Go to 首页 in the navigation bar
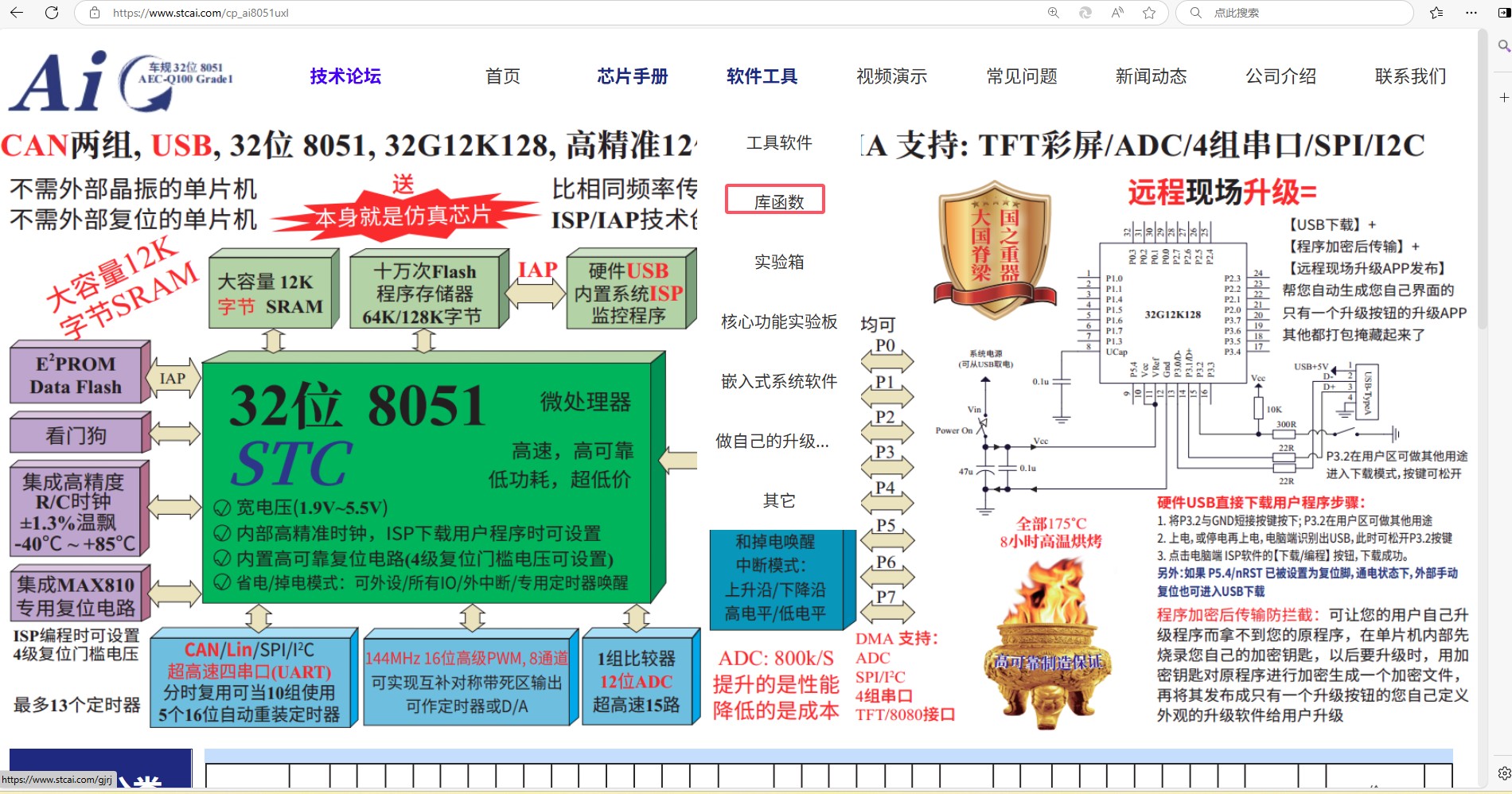This screenshot has width=1512, height=794. coord(503,76)
